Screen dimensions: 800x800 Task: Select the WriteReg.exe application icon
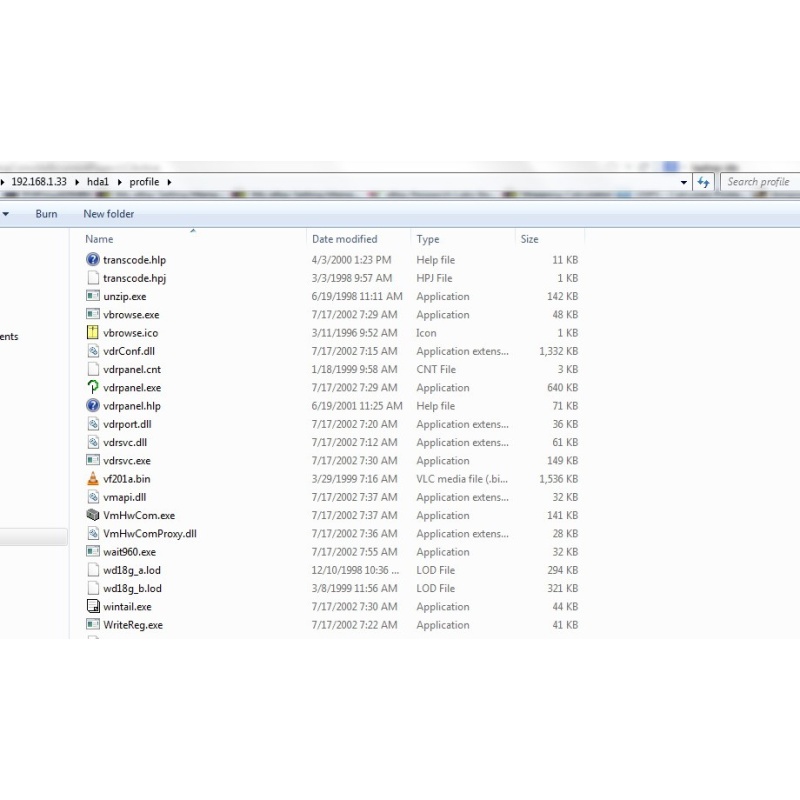coord(93,625)
